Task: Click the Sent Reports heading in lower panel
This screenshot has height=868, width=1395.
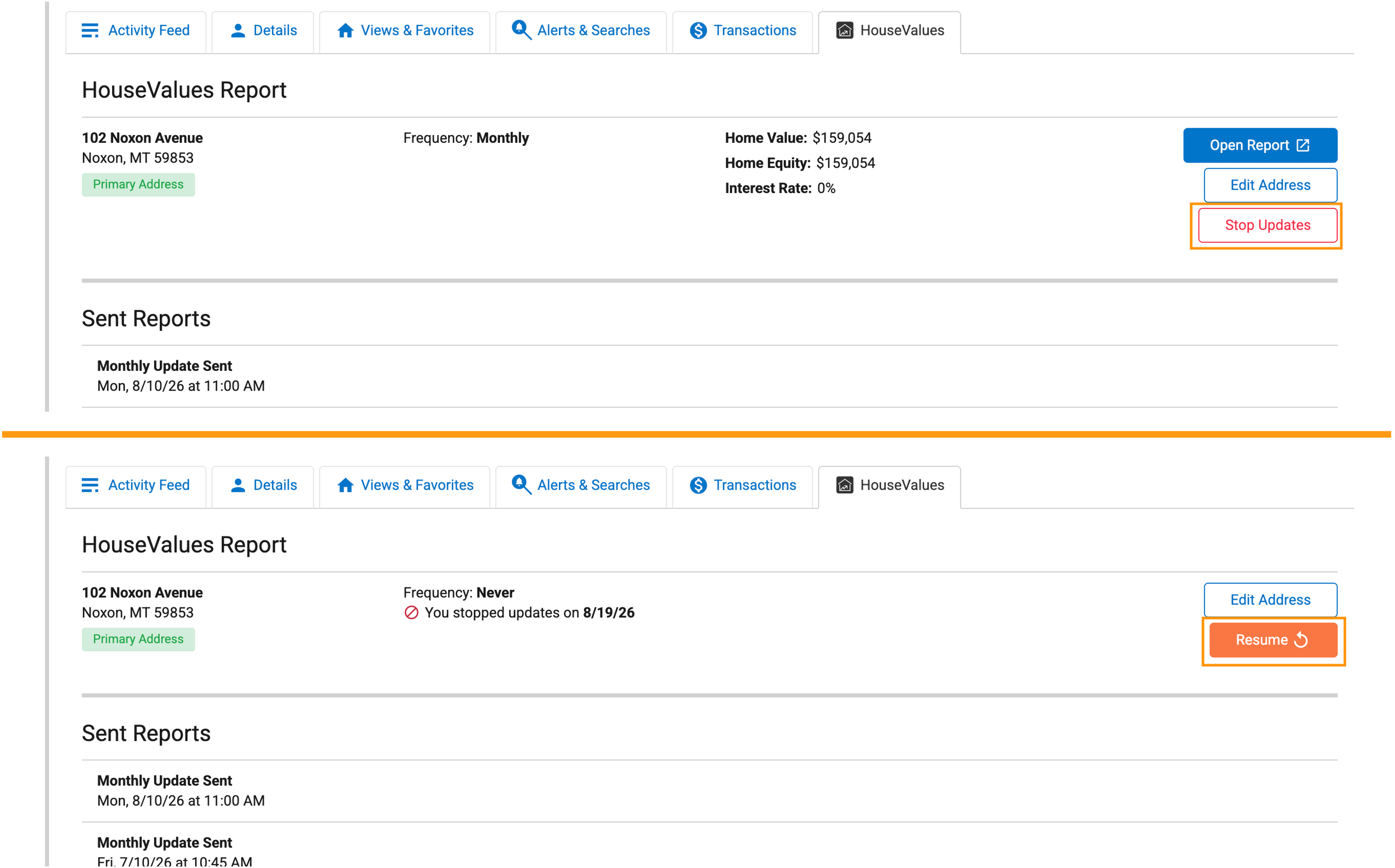Action: pos(147,733)
